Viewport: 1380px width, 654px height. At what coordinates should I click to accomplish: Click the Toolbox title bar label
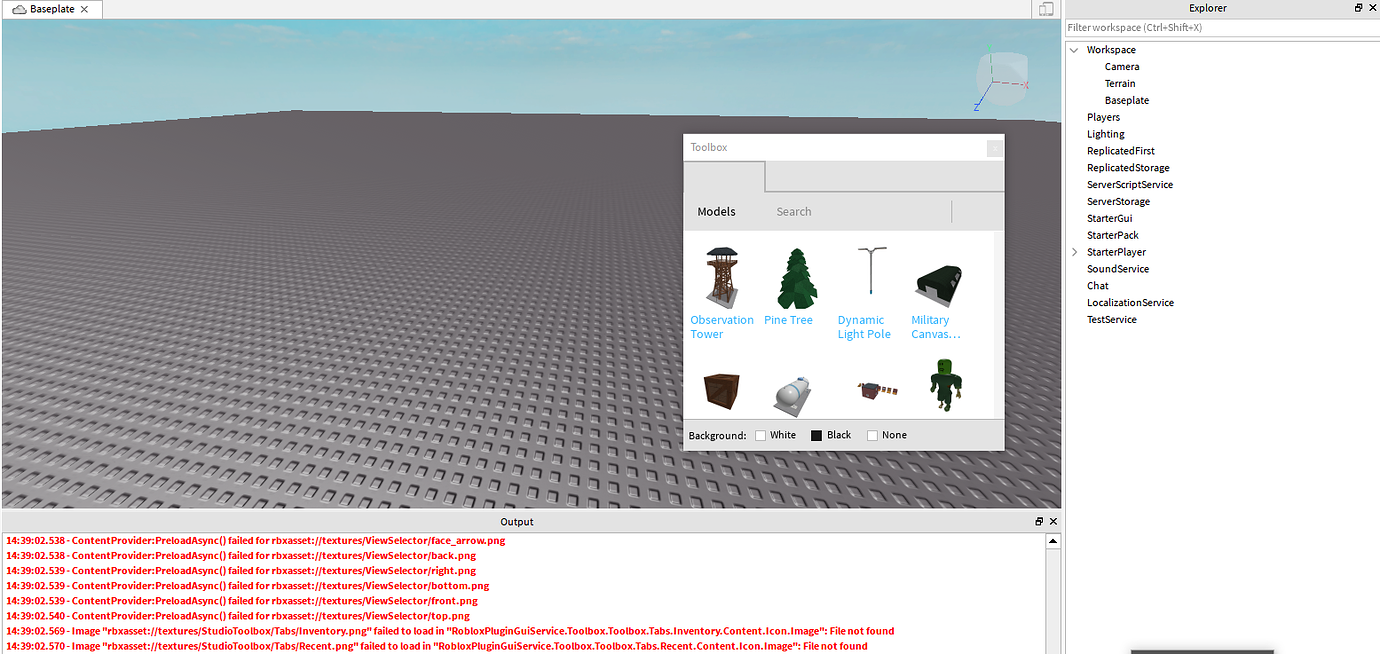click(x=709, y=147)
